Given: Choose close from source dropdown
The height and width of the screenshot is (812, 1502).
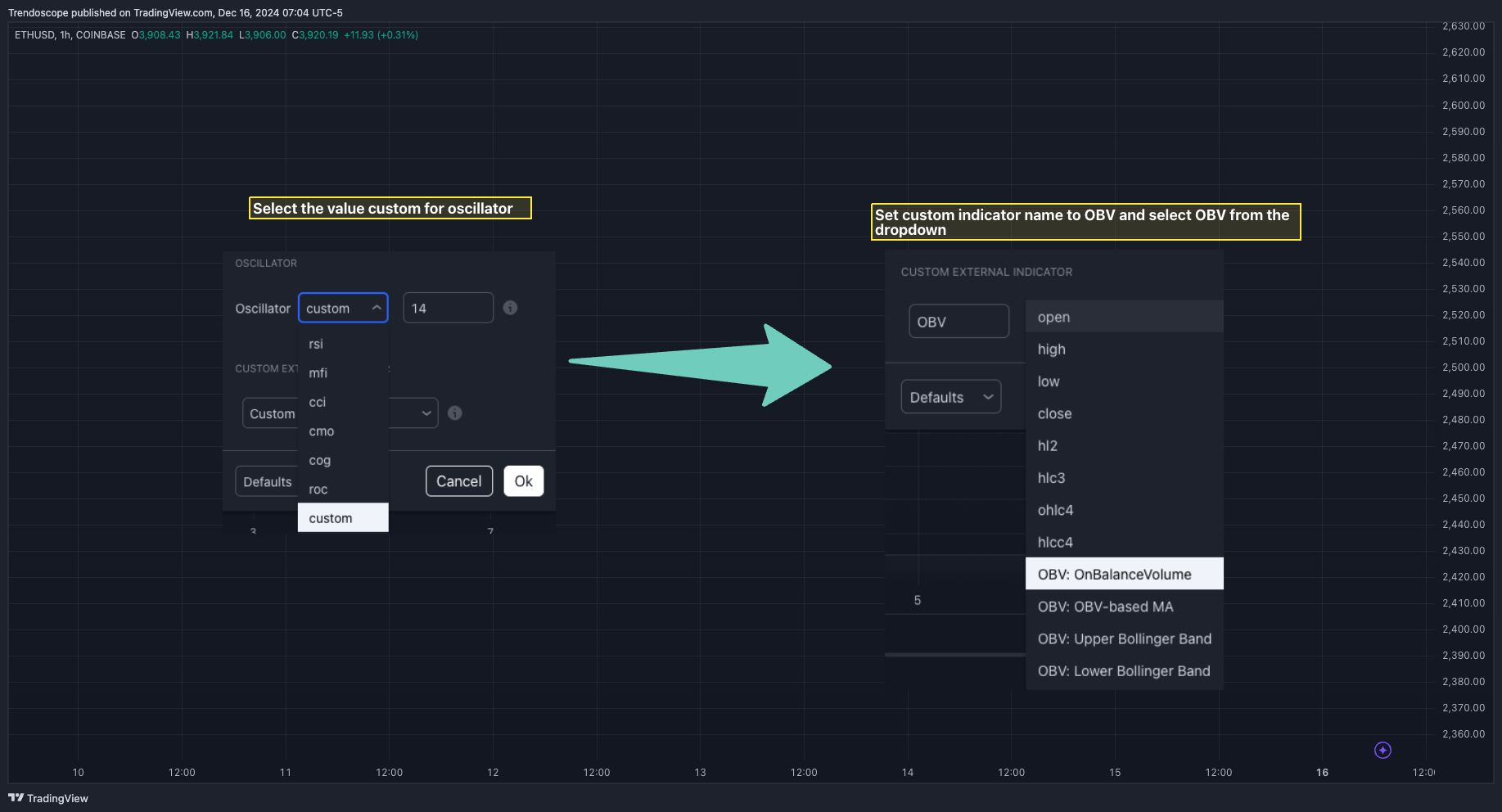Looking at the screenshot, I should [x=1125, y=413].
